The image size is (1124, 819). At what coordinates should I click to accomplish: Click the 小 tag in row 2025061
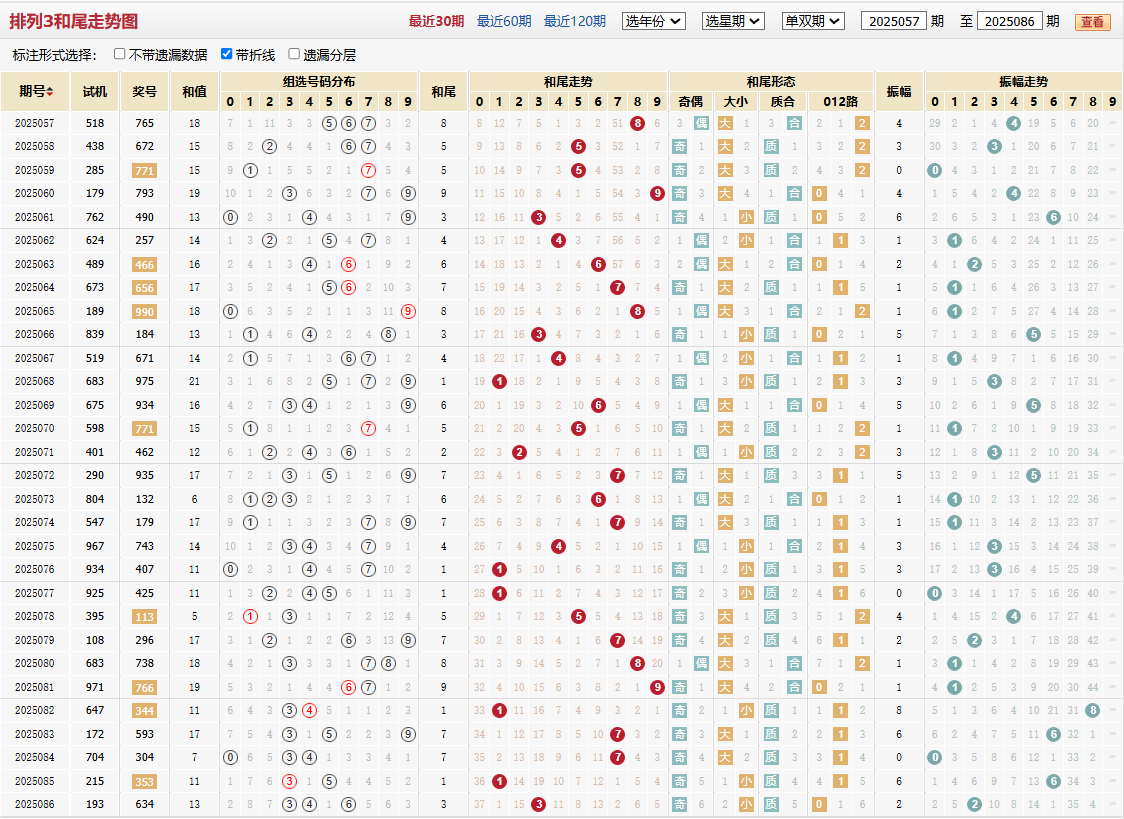coord(746,217)
